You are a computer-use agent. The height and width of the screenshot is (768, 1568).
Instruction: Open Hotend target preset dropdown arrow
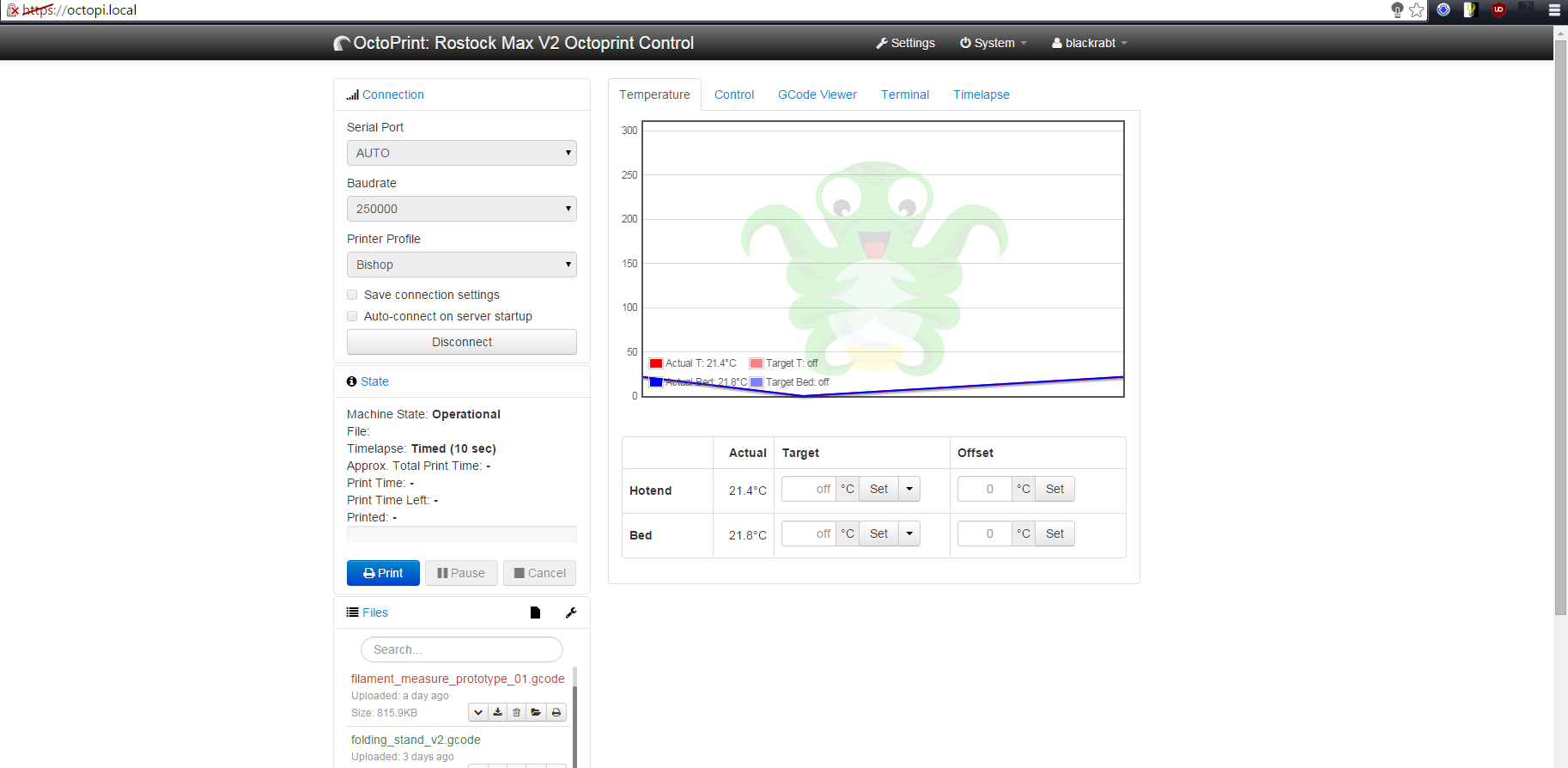(909, 489)
